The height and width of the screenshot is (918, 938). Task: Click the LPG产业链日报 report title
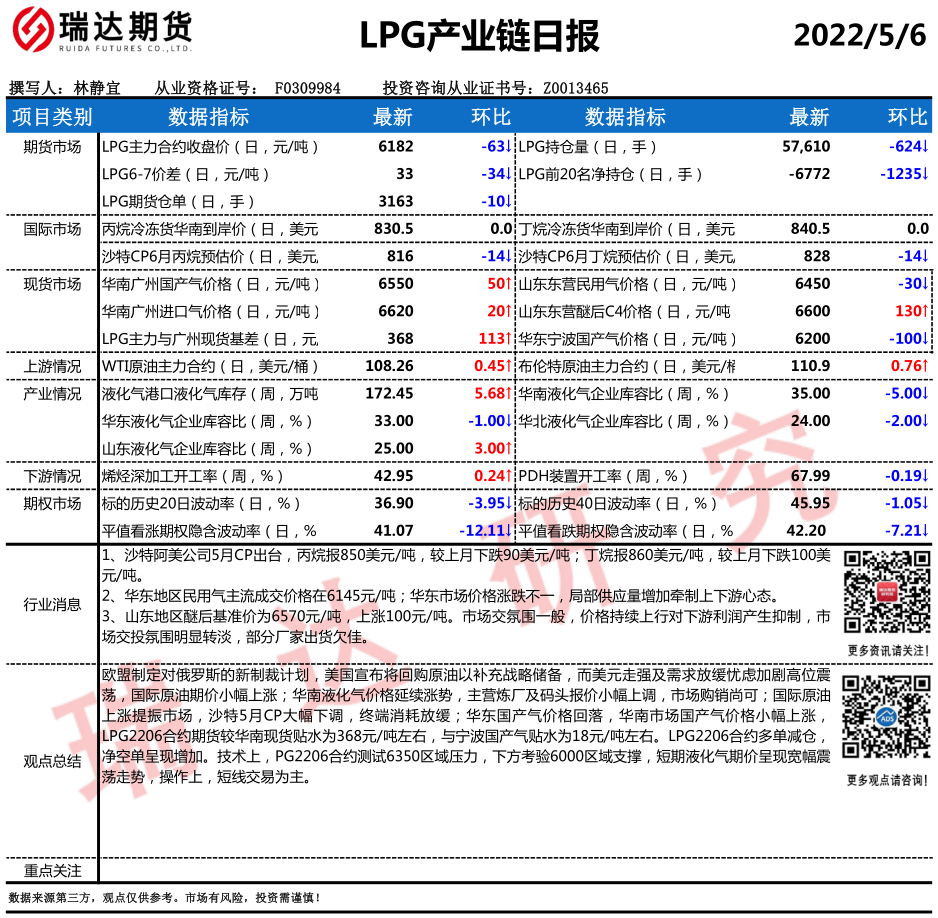479,35
